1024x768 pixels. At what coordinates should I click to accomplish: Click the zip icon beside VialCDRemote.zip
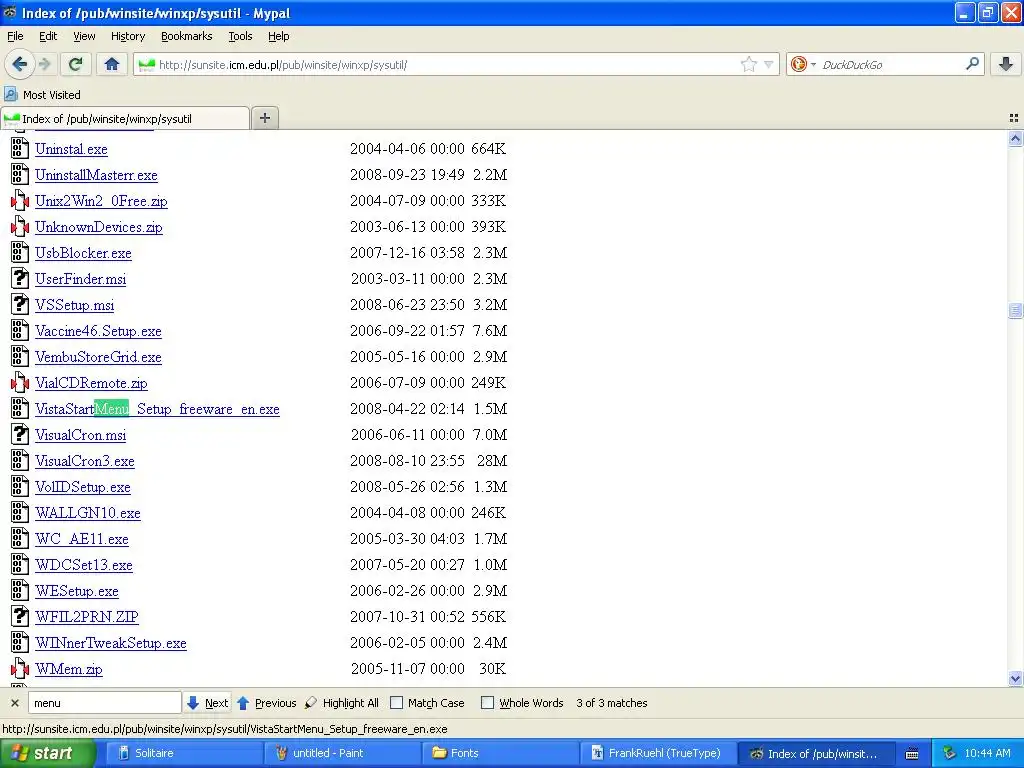pos(20,383)
